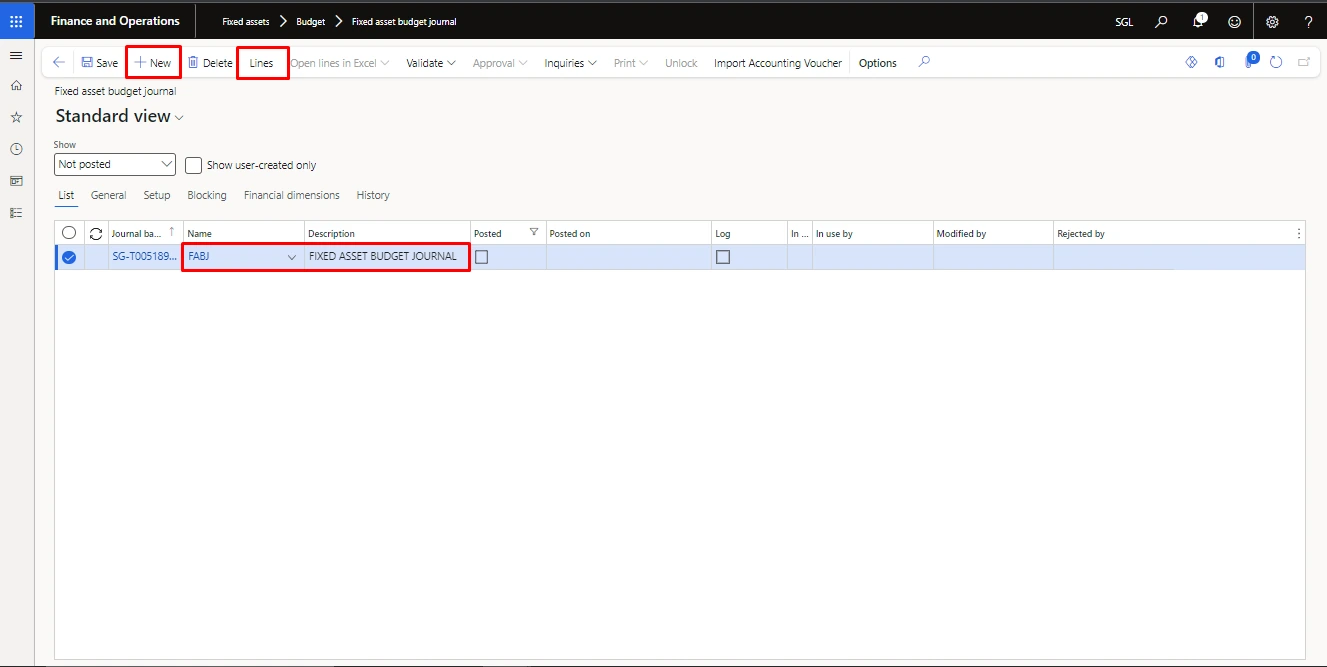Create a New journal
The width and height of the screenshot is (1327, 667).
[153, 63]
